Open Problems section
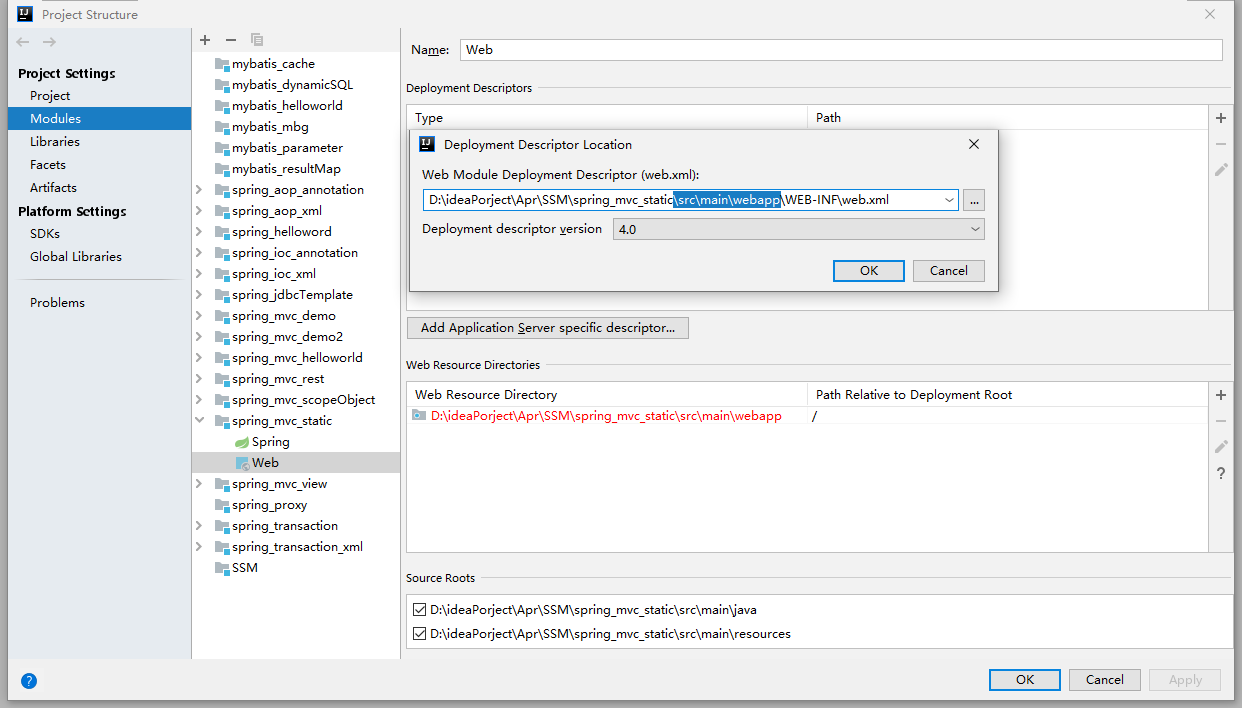This screenshot has width=1242, height=708. [x=57, y=303]
